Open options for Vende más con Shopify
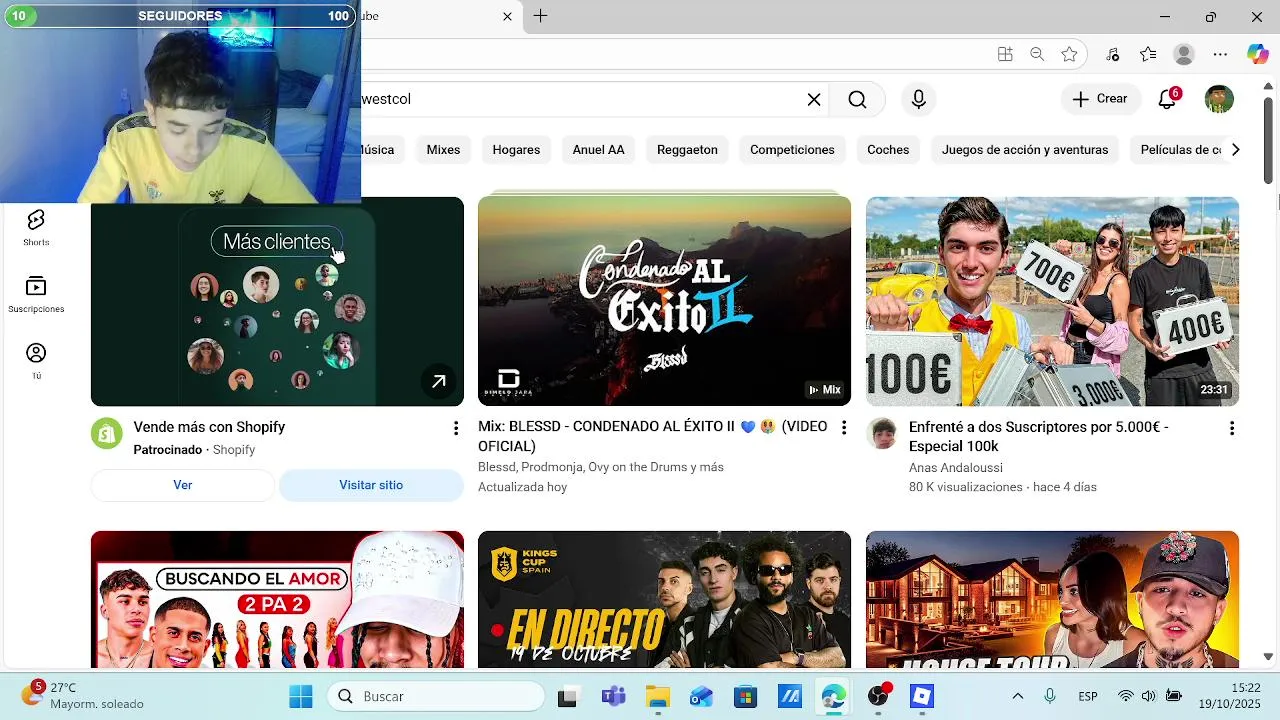Image resolution: width=1280 pixels, height=720 pixels. click(x=456, y=428)
